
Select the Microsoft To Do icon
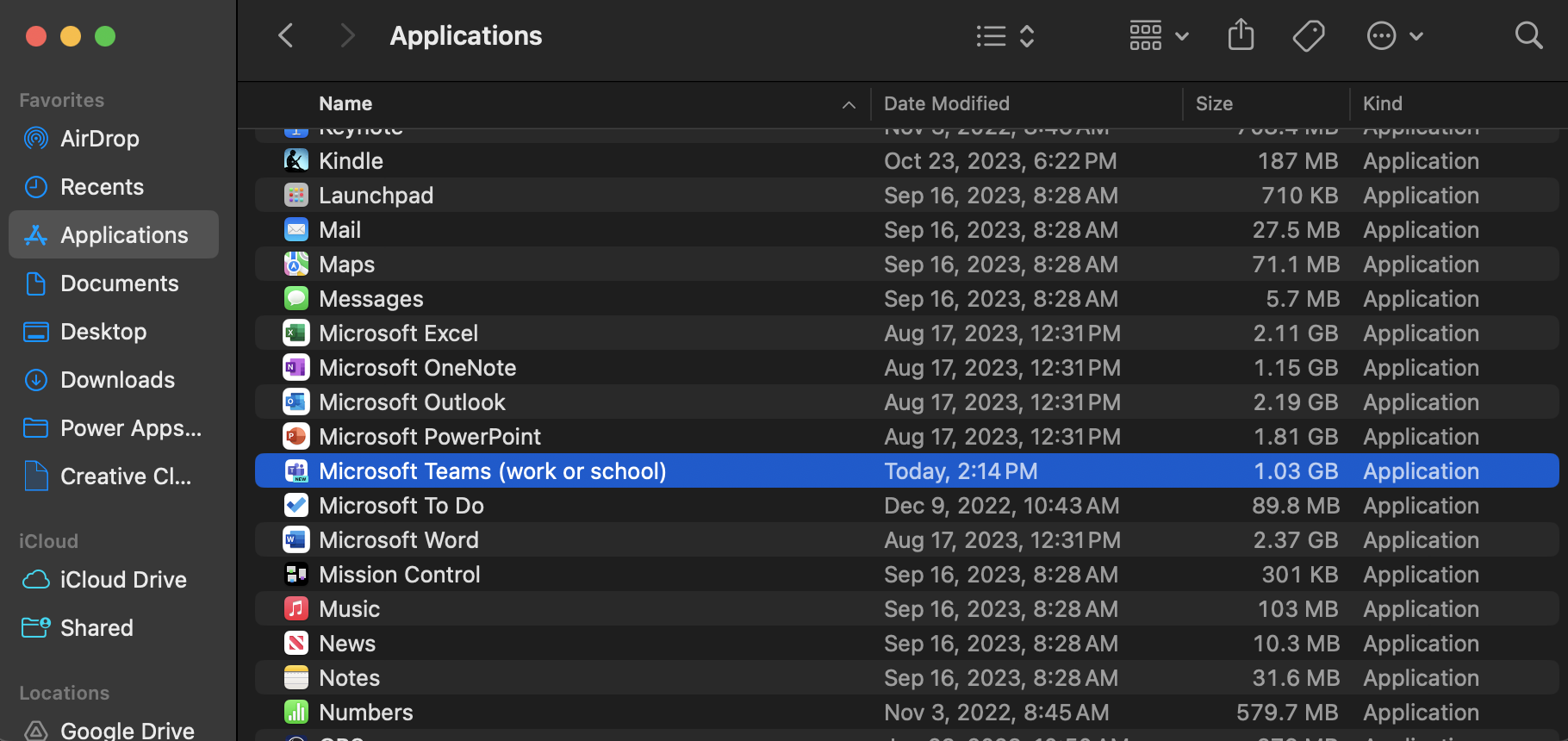(x=296, y=506)
